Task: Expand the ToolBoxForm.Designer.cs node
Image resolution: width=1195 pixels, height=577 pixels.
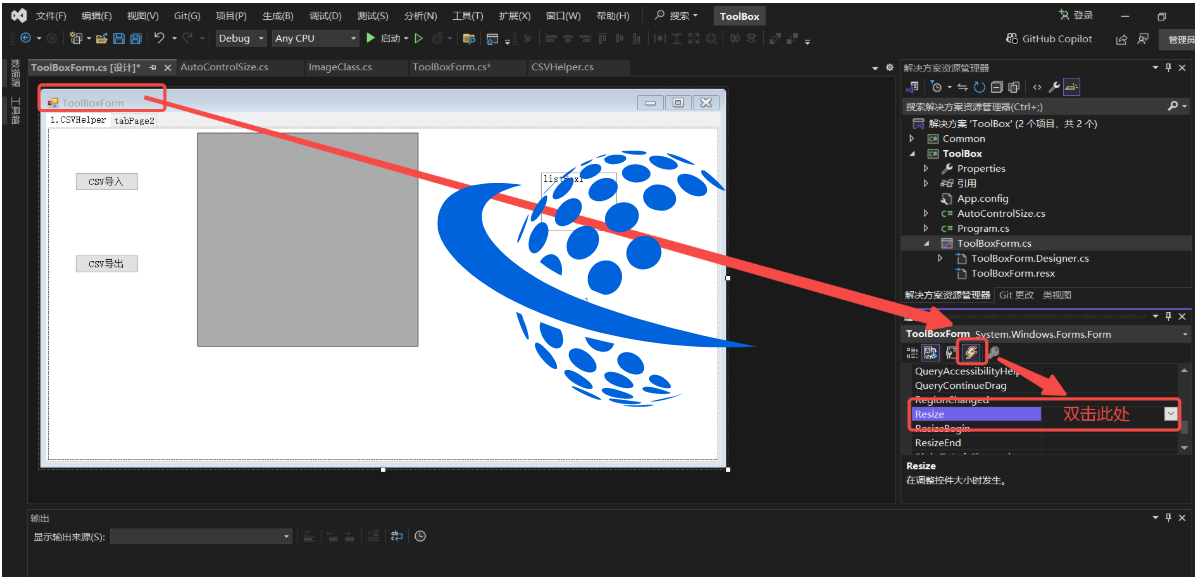Action: point(940,258)
